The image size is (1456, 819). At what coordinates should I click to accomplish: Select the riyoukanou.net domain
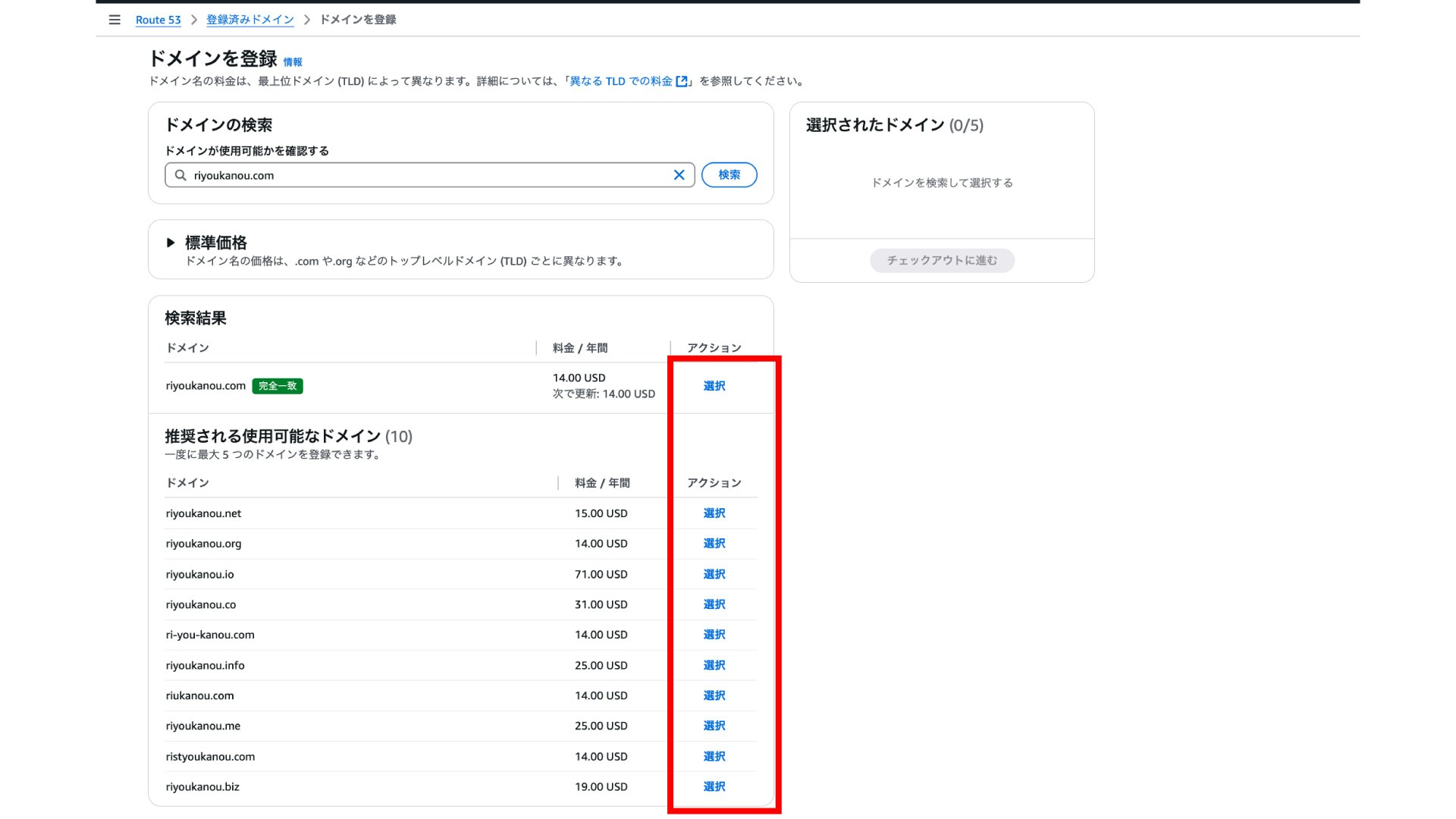click(x=714, y=513)
